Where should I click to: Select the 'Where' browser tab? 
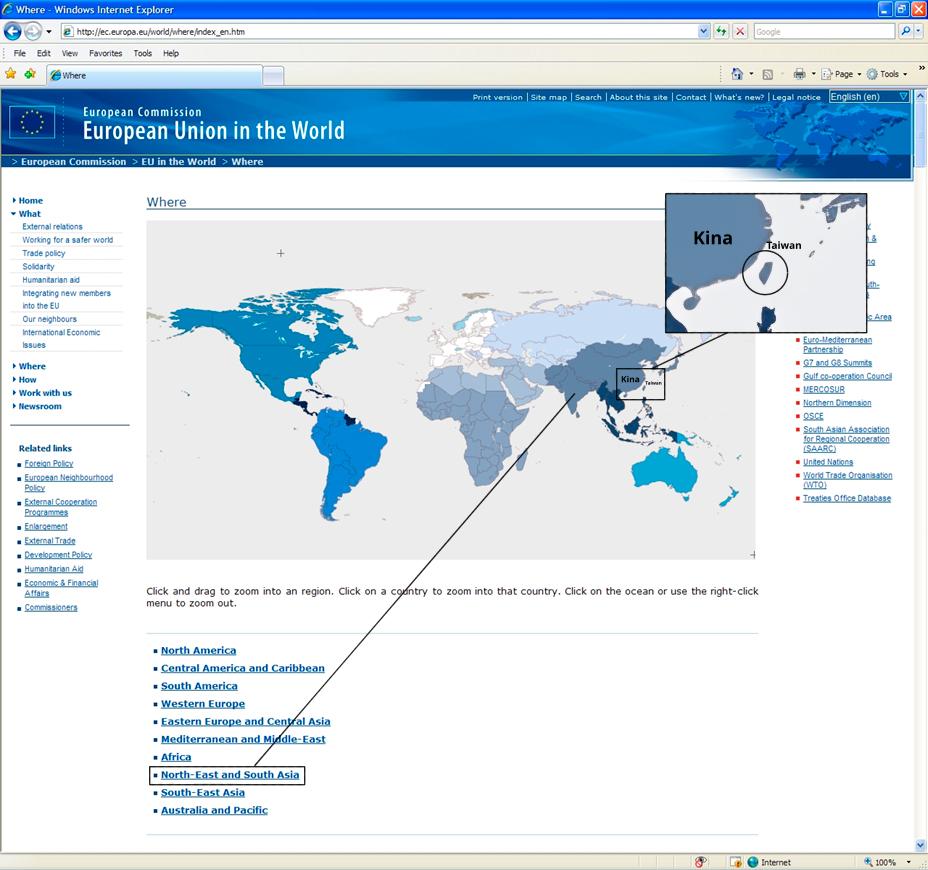154,75
